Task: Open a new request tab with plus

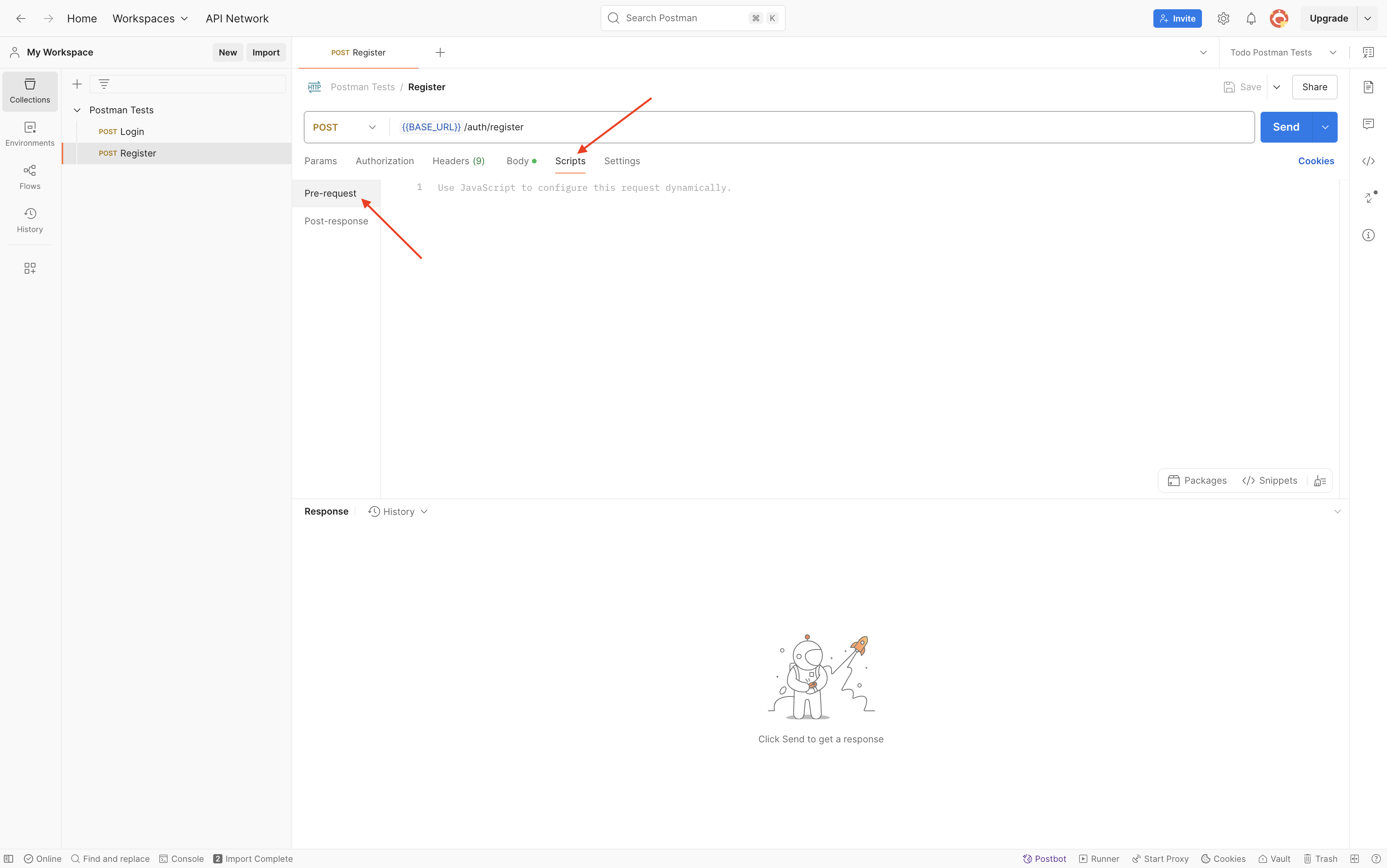Action: click(440, 52)
